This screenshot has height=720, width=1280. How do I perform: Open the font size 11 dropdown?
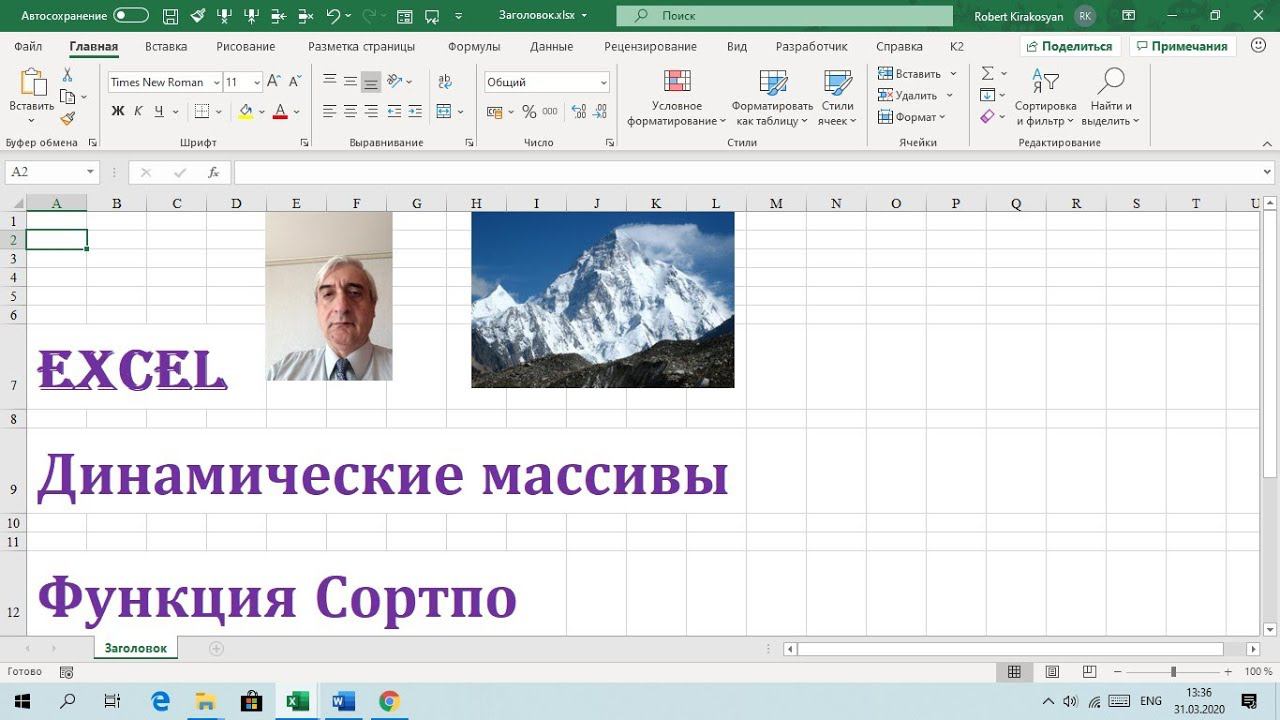[x=257, y=82]
